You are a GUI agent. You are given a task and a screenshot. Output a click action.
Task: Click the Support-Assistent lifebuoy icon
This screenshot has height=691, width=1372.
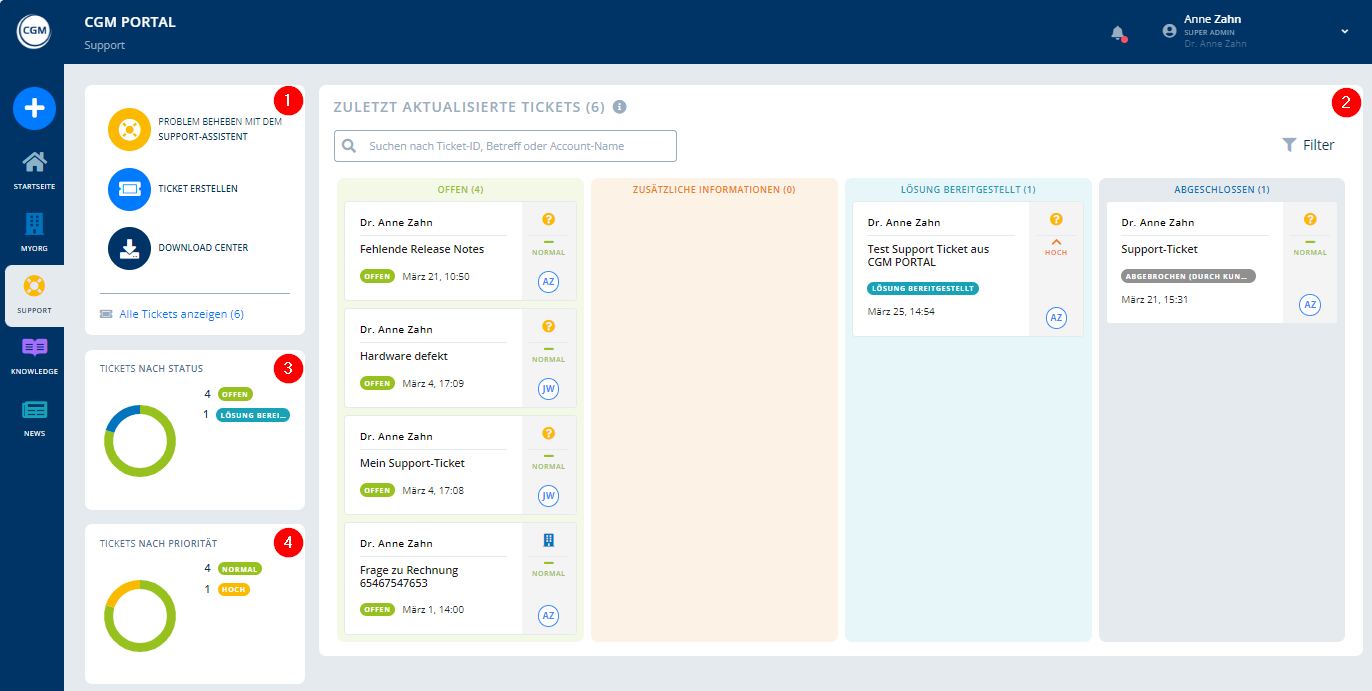[x=129, y=130]
